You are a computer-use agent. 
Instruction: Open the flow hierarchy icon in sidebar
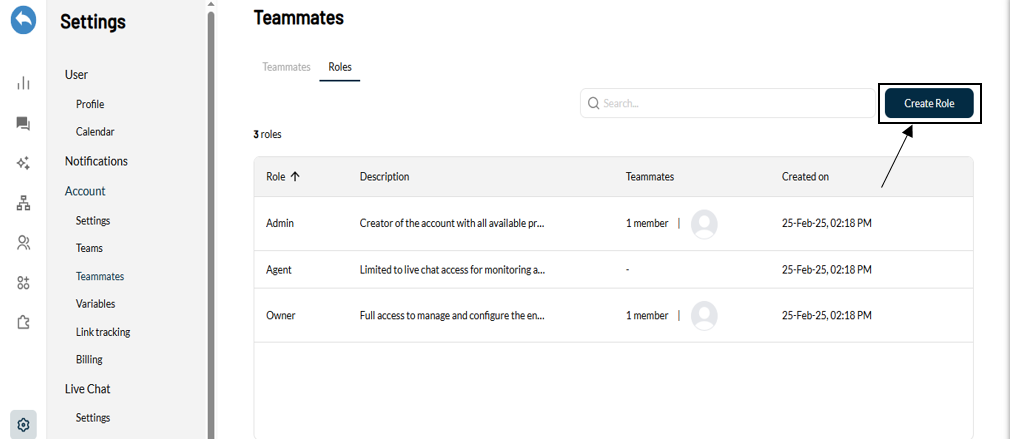tap(23, 204)
